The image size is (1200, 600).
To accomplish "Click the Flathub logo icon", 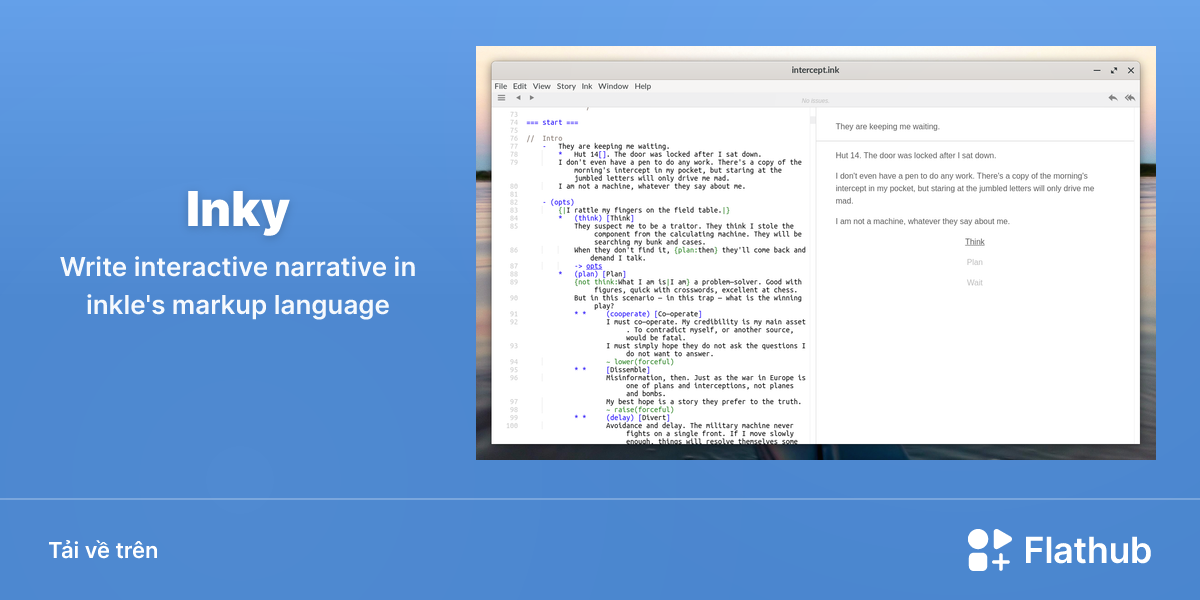I will click(x=990, y=550).
